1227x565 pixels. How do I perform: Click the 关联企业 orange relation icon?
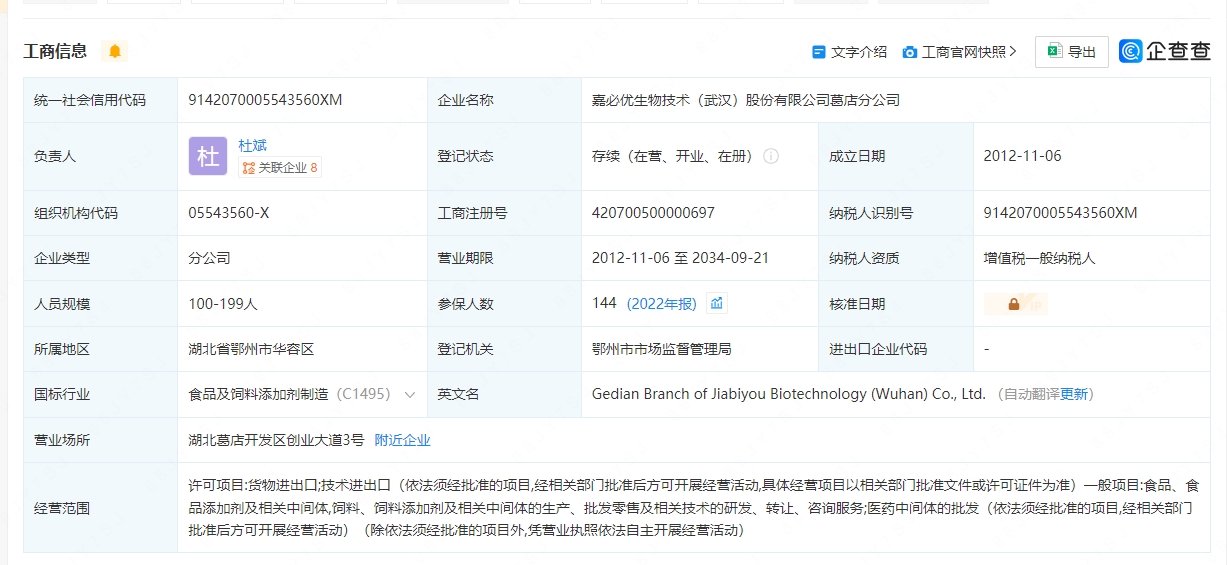pos(248,168)
